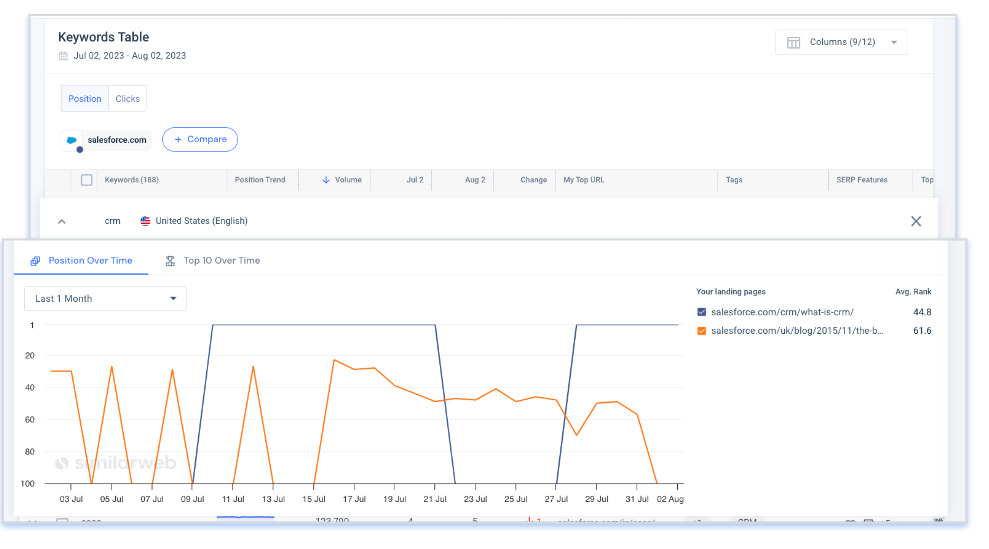Click the Volume sort arrow icon
989x549 pixels.
click(x=326, y=180)
